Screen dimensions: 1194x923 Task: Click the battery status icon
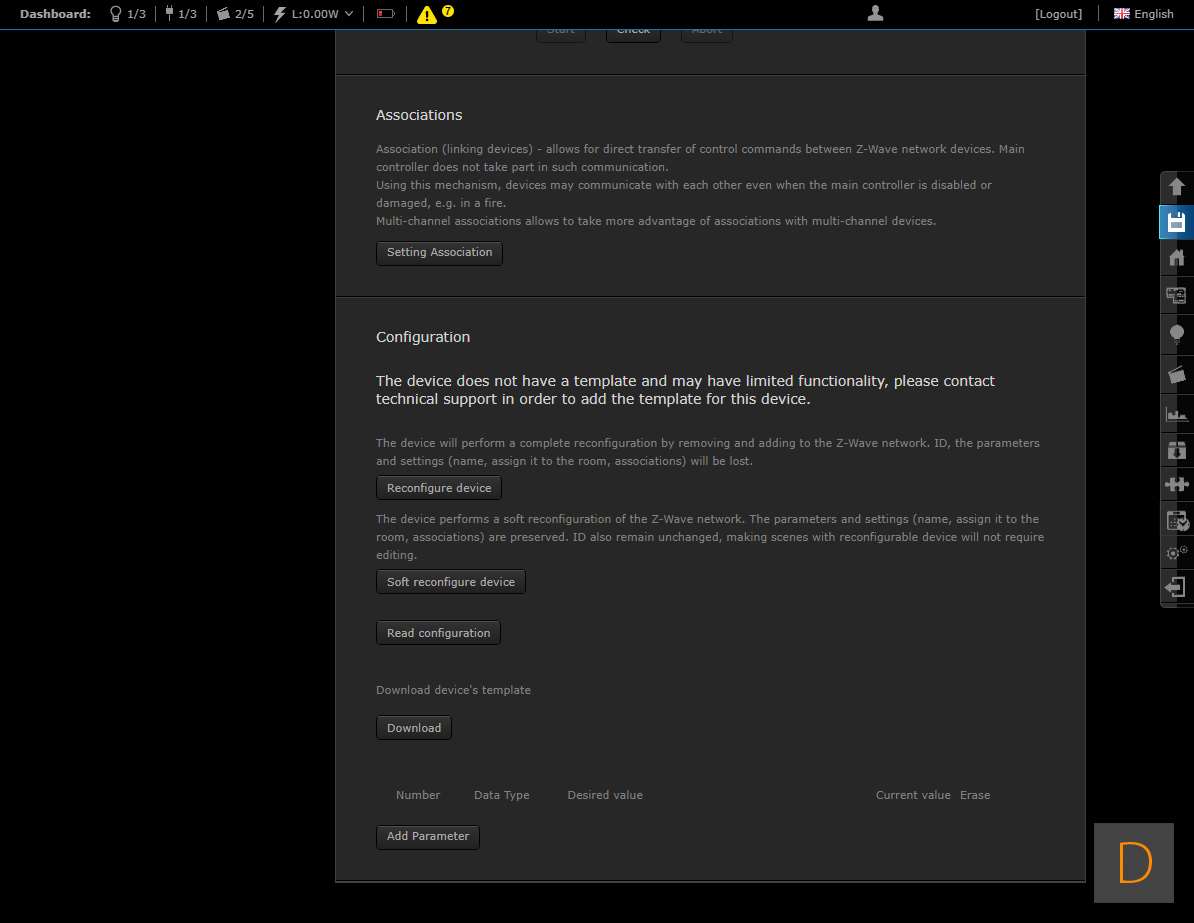[385, 14]
